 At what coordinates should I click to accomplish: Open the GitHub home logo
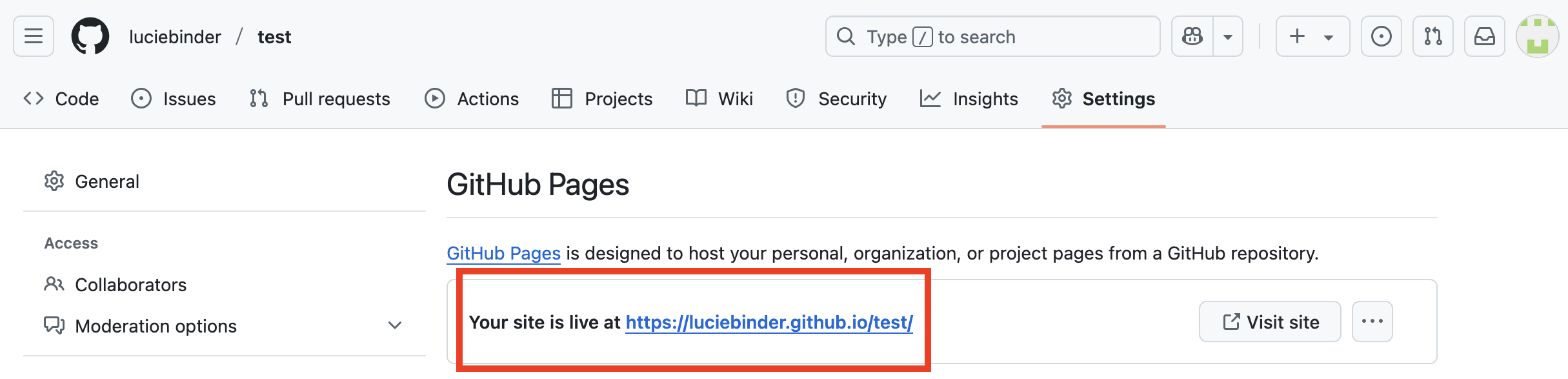tap(90, 36)
